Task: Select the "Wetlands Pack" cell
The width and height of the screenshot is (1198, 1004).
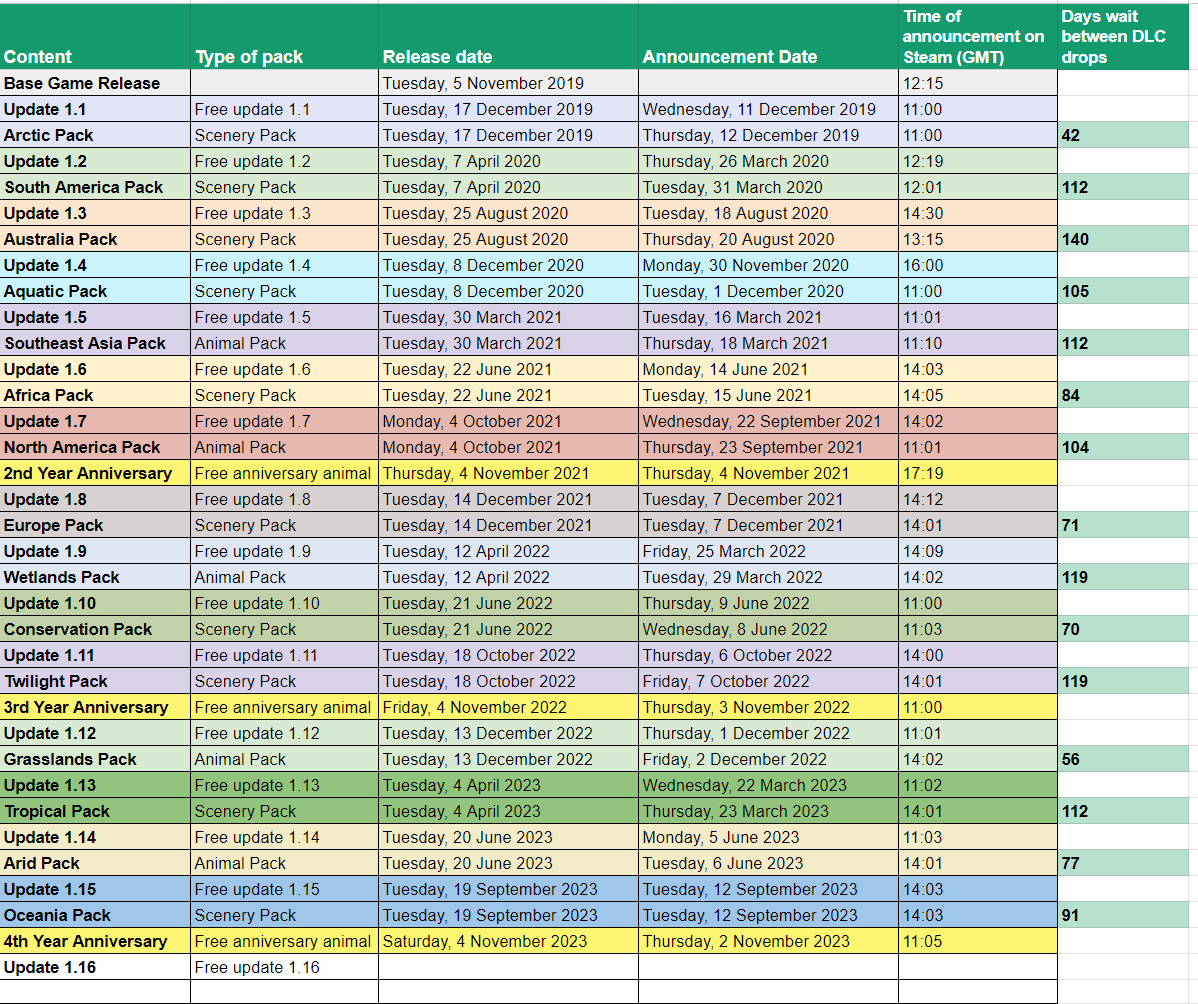Action: [x=95, y=577]
